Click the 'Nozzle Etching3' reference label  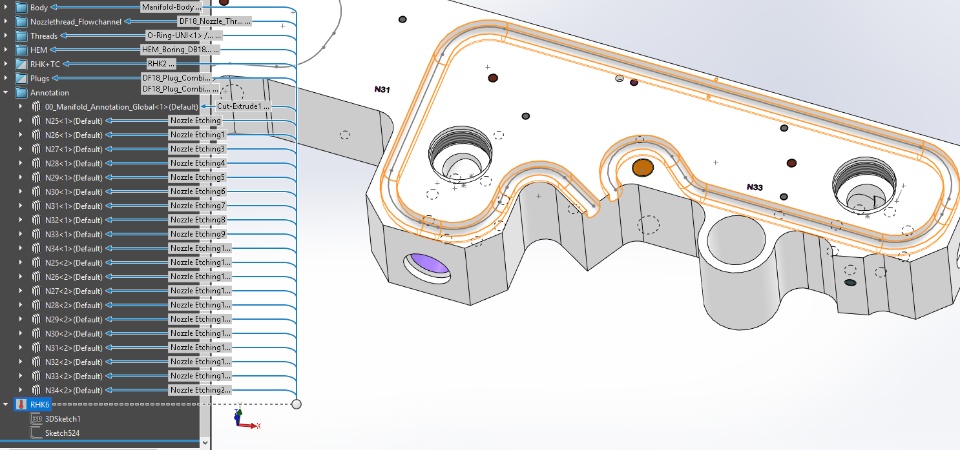198,149
